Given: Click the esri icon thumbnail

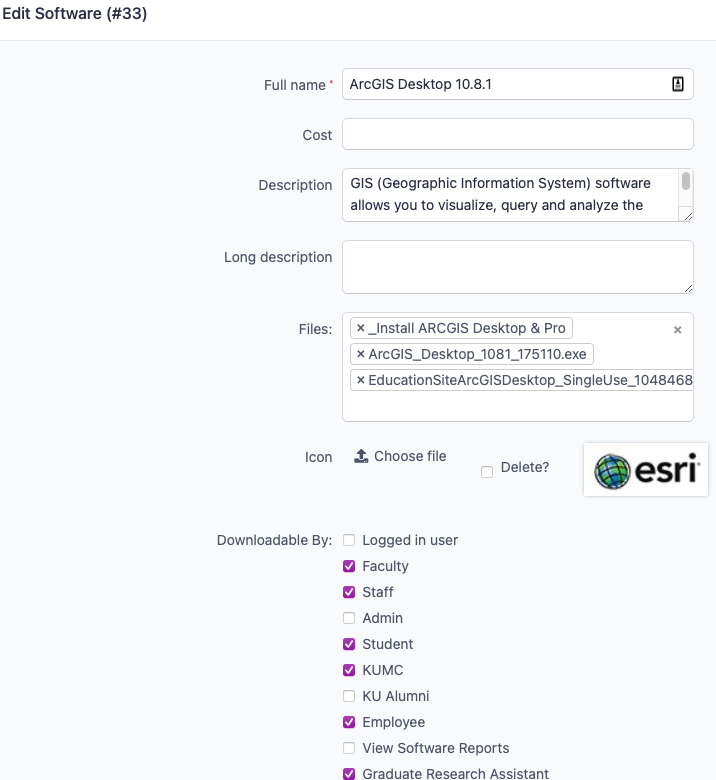Looking at the screenshot, I should (x=646, y=470).
